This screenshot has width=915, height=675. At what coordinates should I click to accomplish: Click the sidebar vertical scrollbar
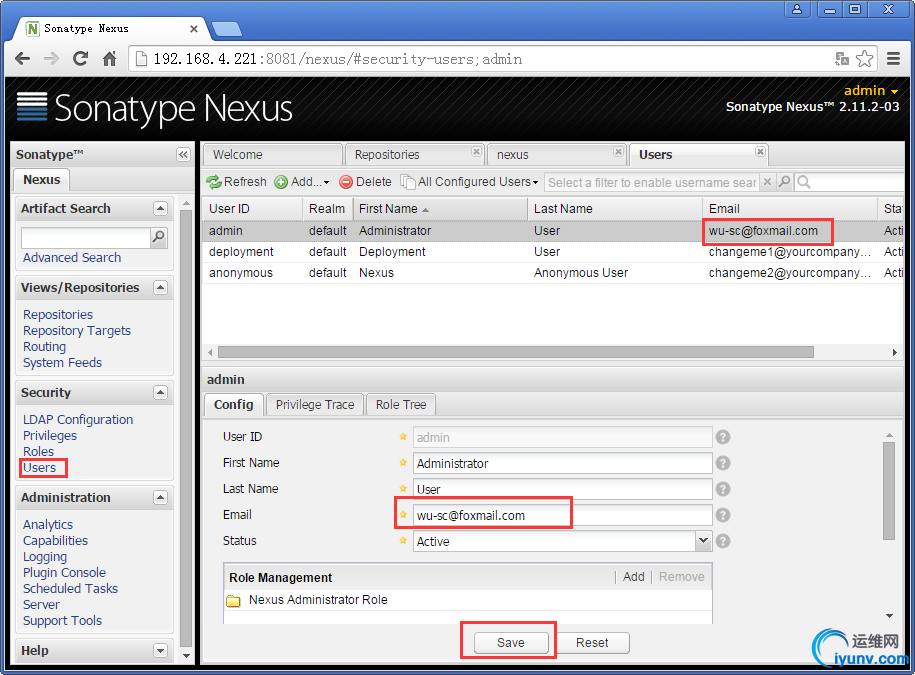tap(186, 428)
